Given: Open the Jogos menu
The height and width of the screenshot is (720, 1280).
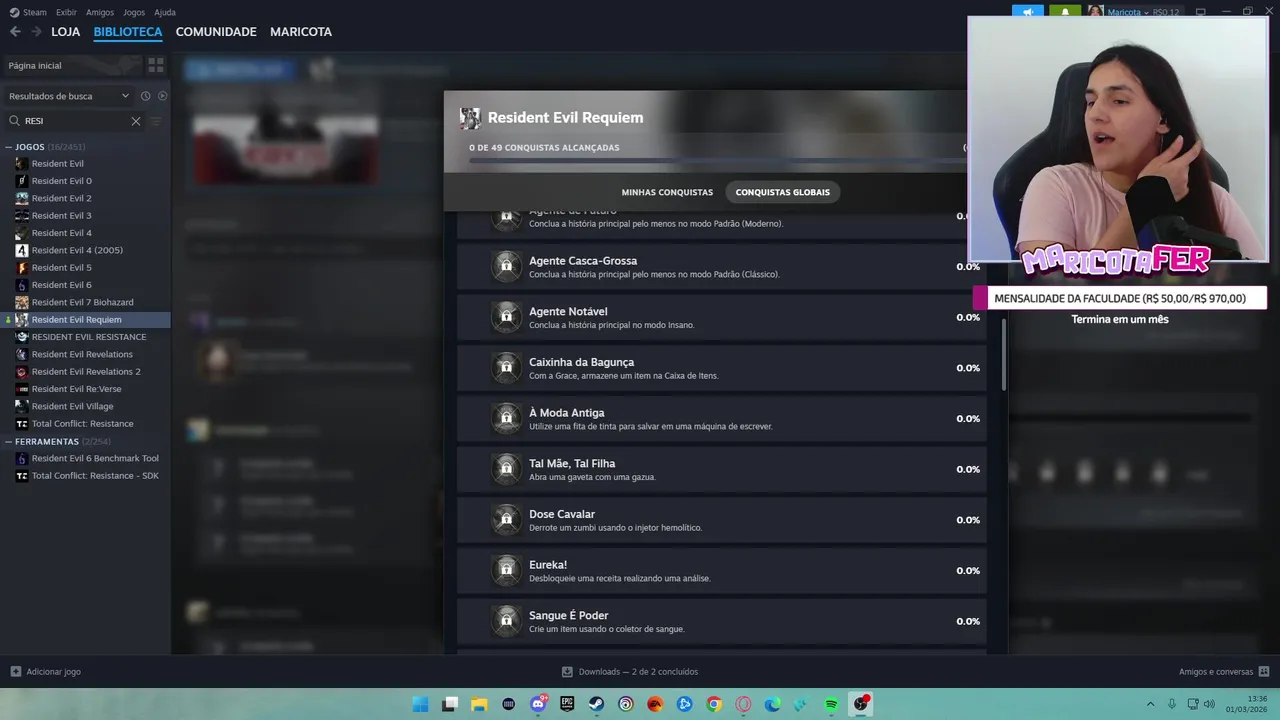Looking at the screenshot, I should (x=134, y=12).
